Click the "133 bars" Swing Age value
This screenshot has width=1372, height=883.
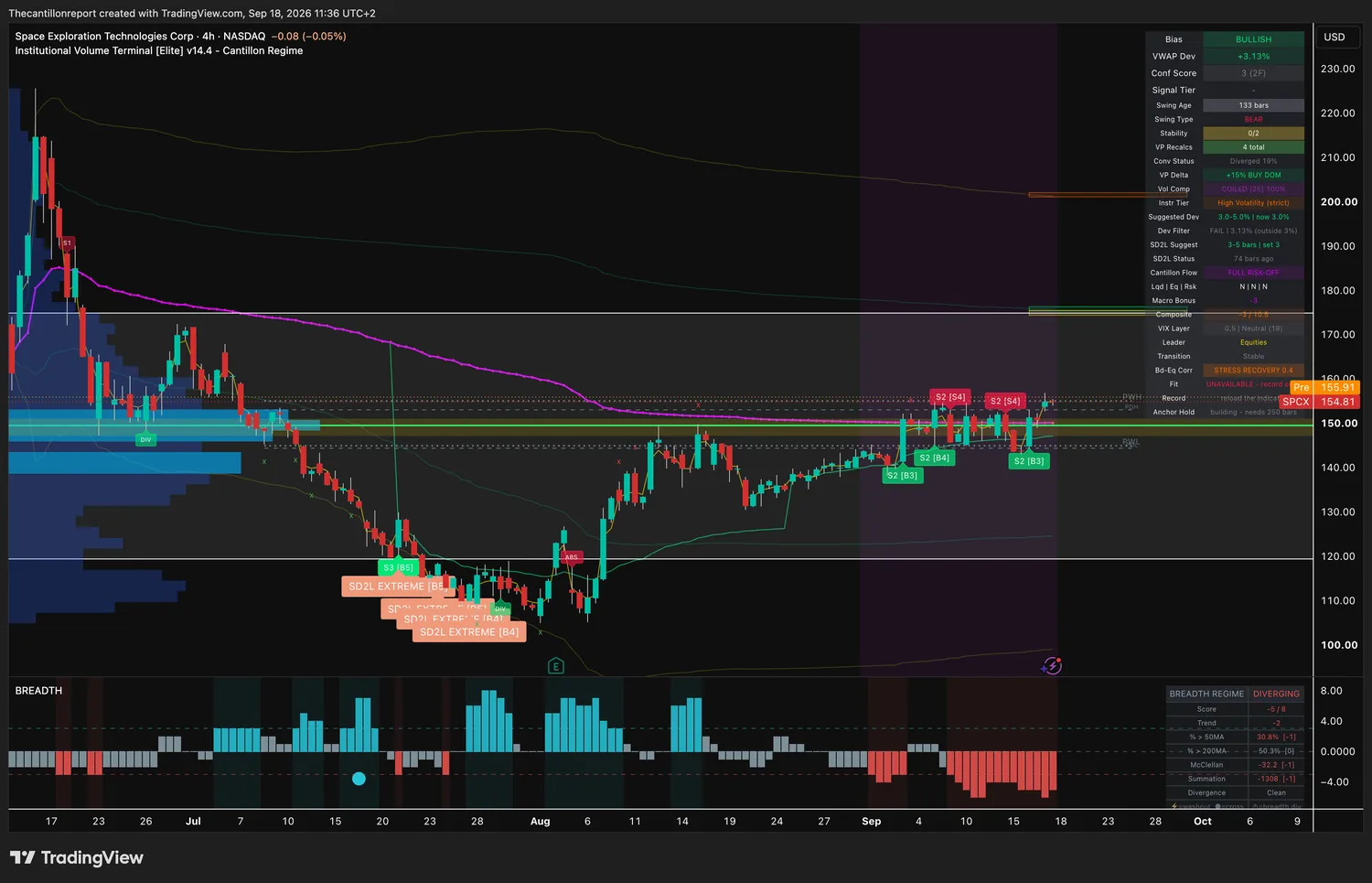click(1253, 105)
